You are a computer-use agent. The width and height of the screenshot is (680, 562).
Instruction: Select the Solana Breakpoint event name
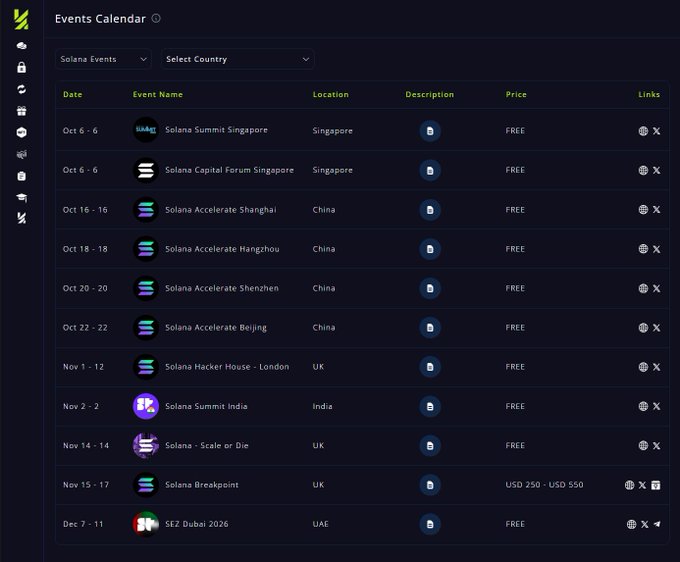(x=202, y=485)
